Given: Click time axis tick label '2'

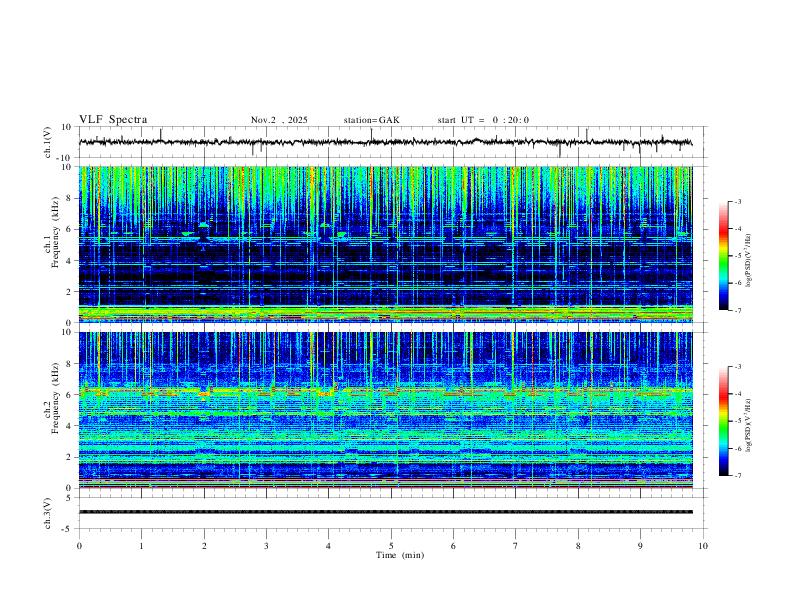Looking at the screenshot, I should [204, 546].
